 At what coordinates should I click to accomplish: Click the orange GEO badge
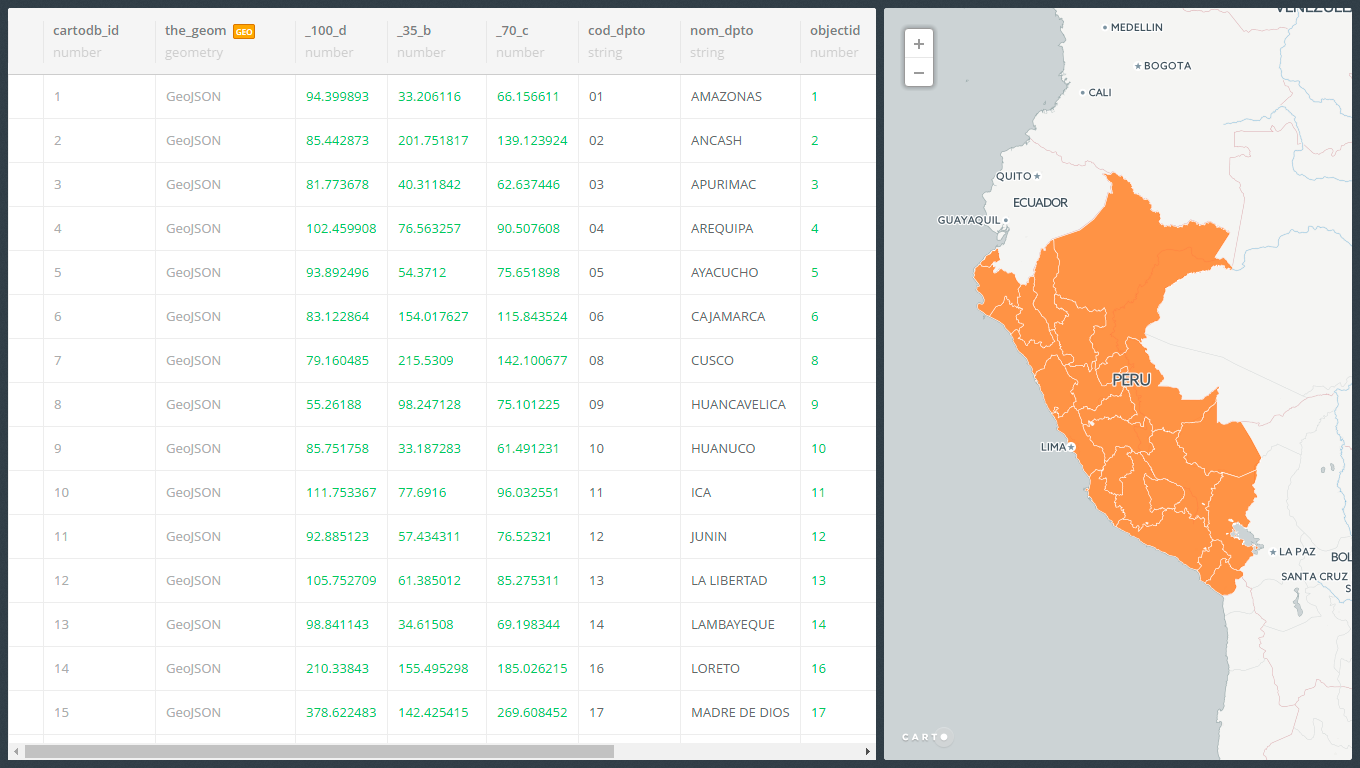[244, 31]
